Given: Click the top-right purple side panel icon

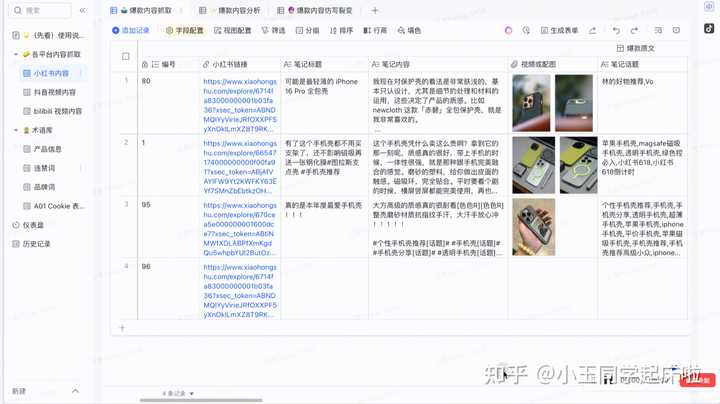Looking at the screenshot, I should [x=709, y=6].
